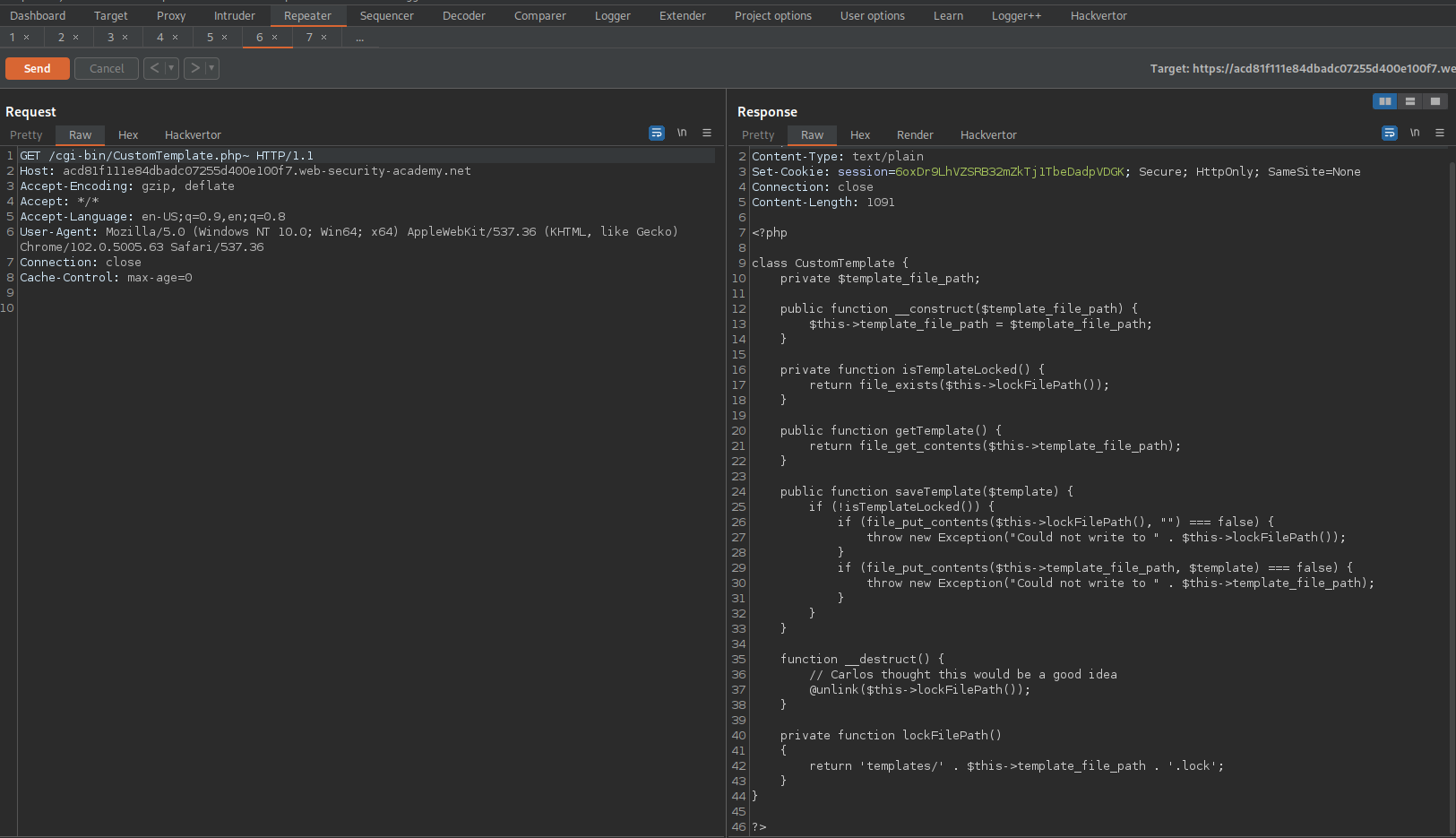Select combined single-pane layout icon
1456x838 pixels.
click(1435, 101)
